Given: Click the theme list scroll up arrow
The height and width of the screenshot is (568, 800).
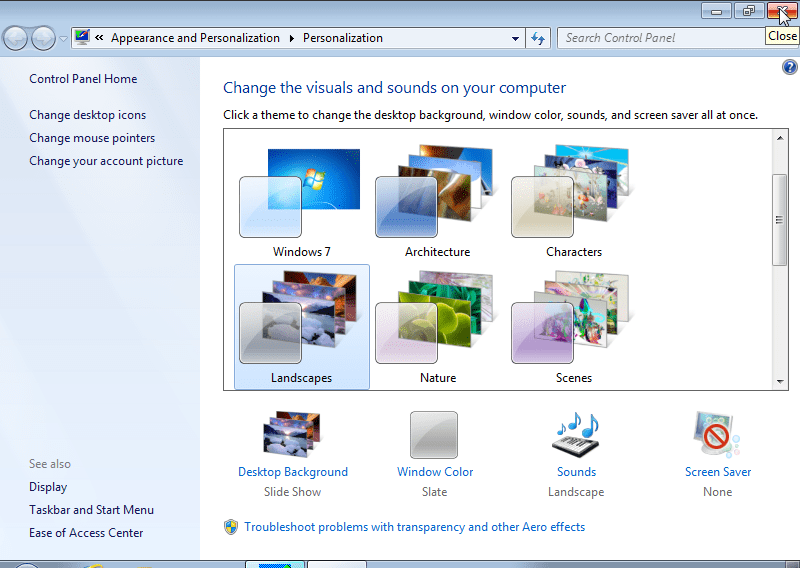Looking at the screenshot, I should pyautogui.click(x=780, y=138).
